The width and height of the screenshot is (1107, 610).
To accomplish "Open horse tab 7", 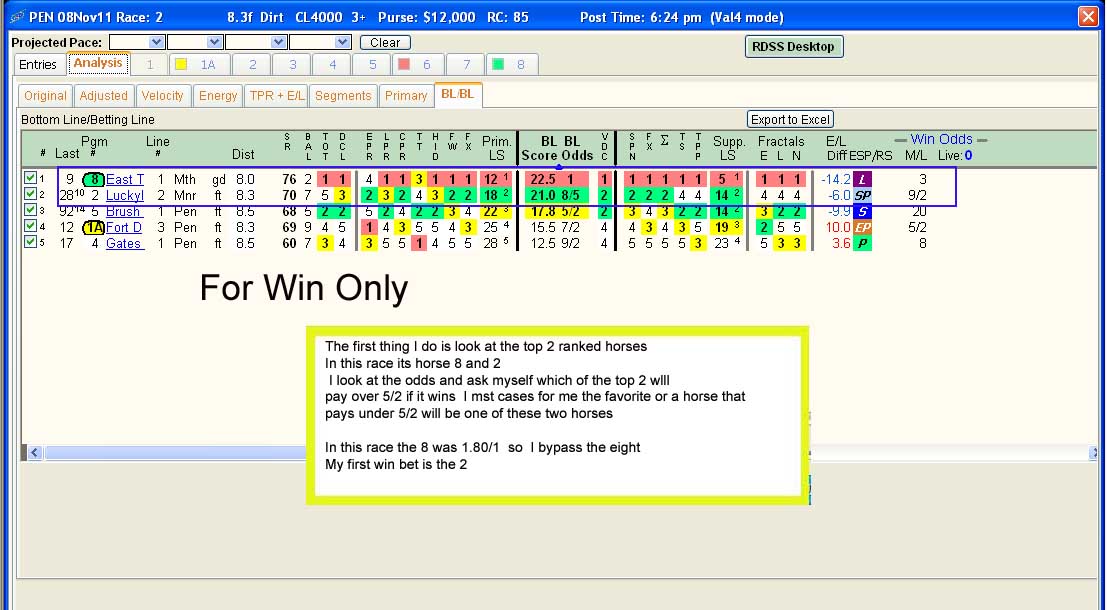I will [467, 64].
